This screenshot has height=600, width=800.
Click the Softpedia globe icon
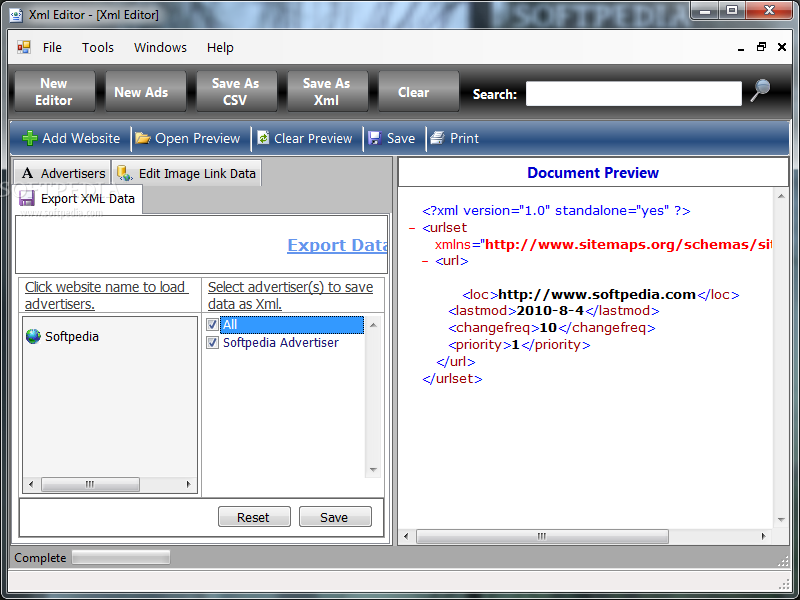pyautogui.click(x=33, y=336)
